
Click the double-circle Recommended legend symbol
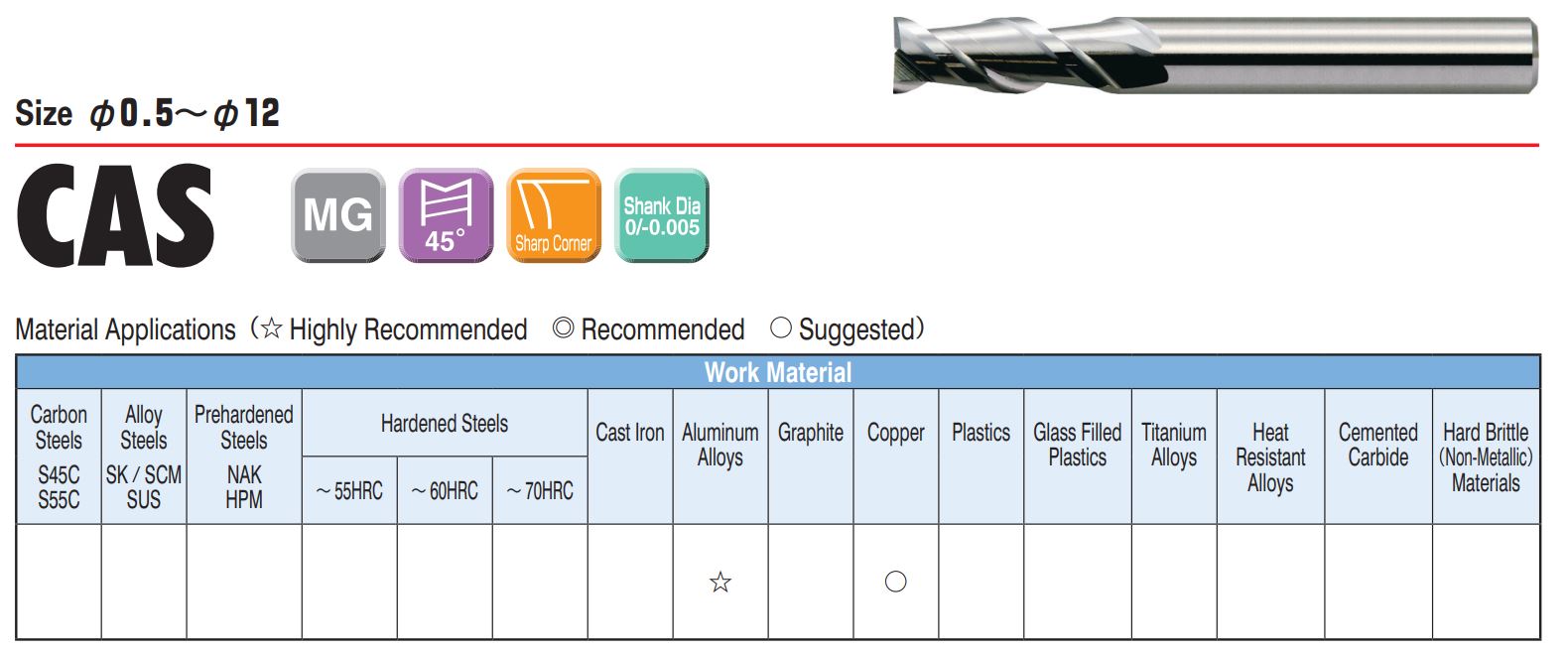563,328
